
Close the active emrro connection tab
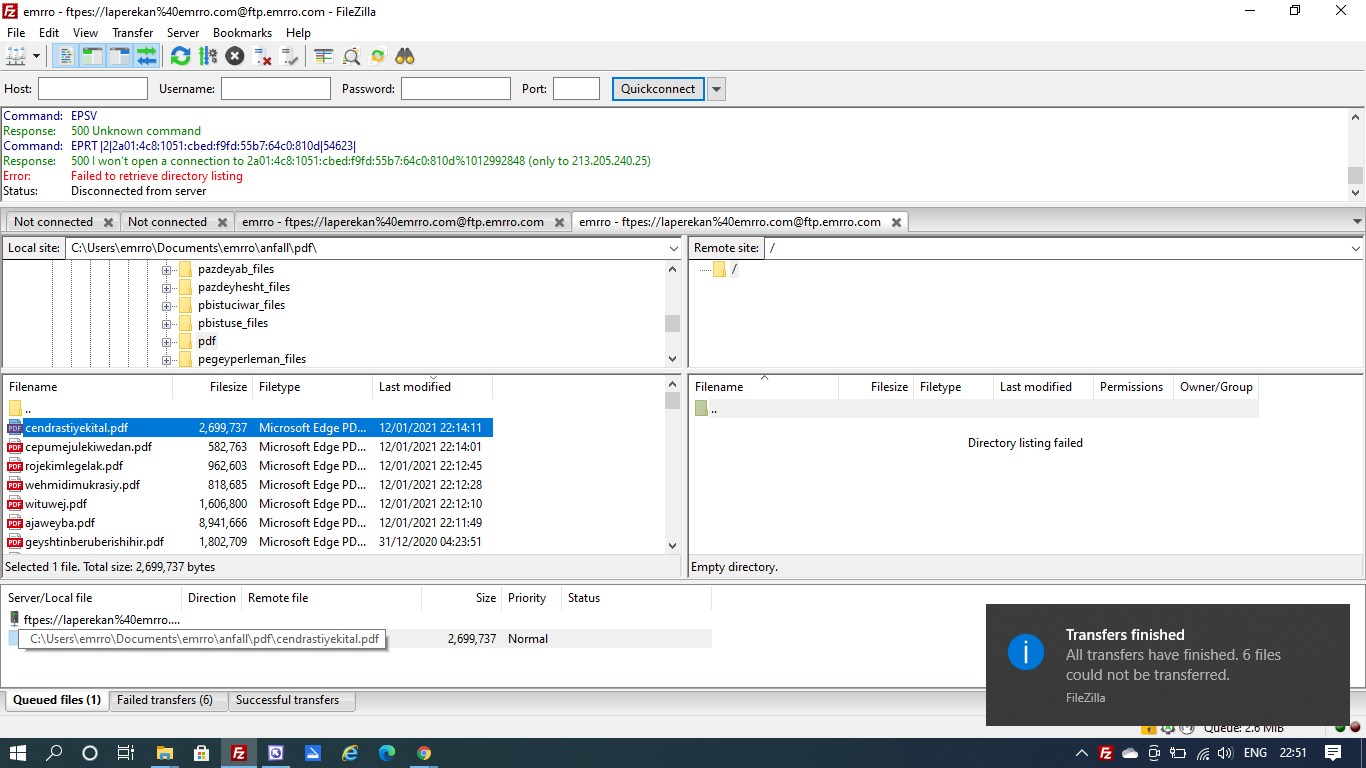coord(897,222)
